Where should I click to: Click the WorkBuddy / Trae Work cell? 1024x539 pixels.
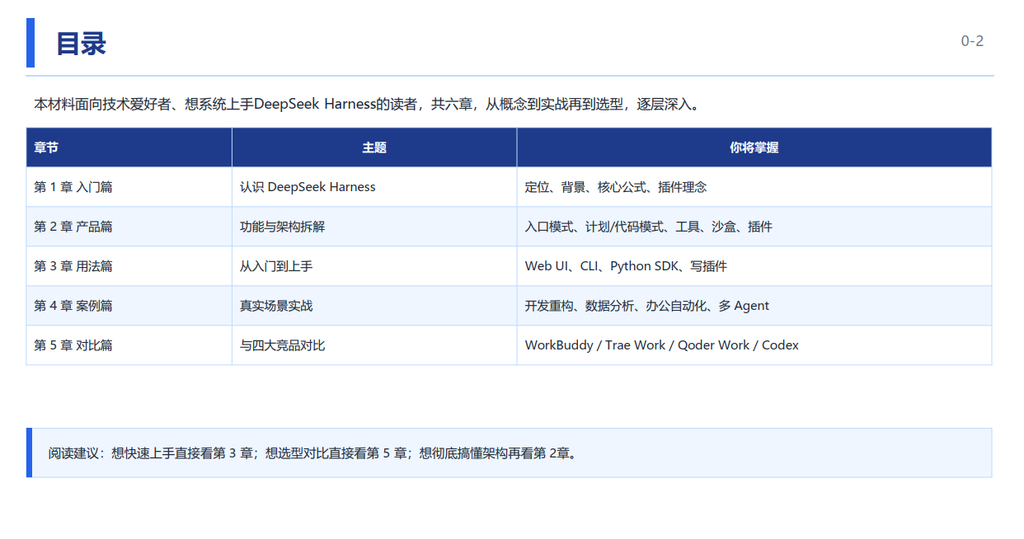point(754,345)
